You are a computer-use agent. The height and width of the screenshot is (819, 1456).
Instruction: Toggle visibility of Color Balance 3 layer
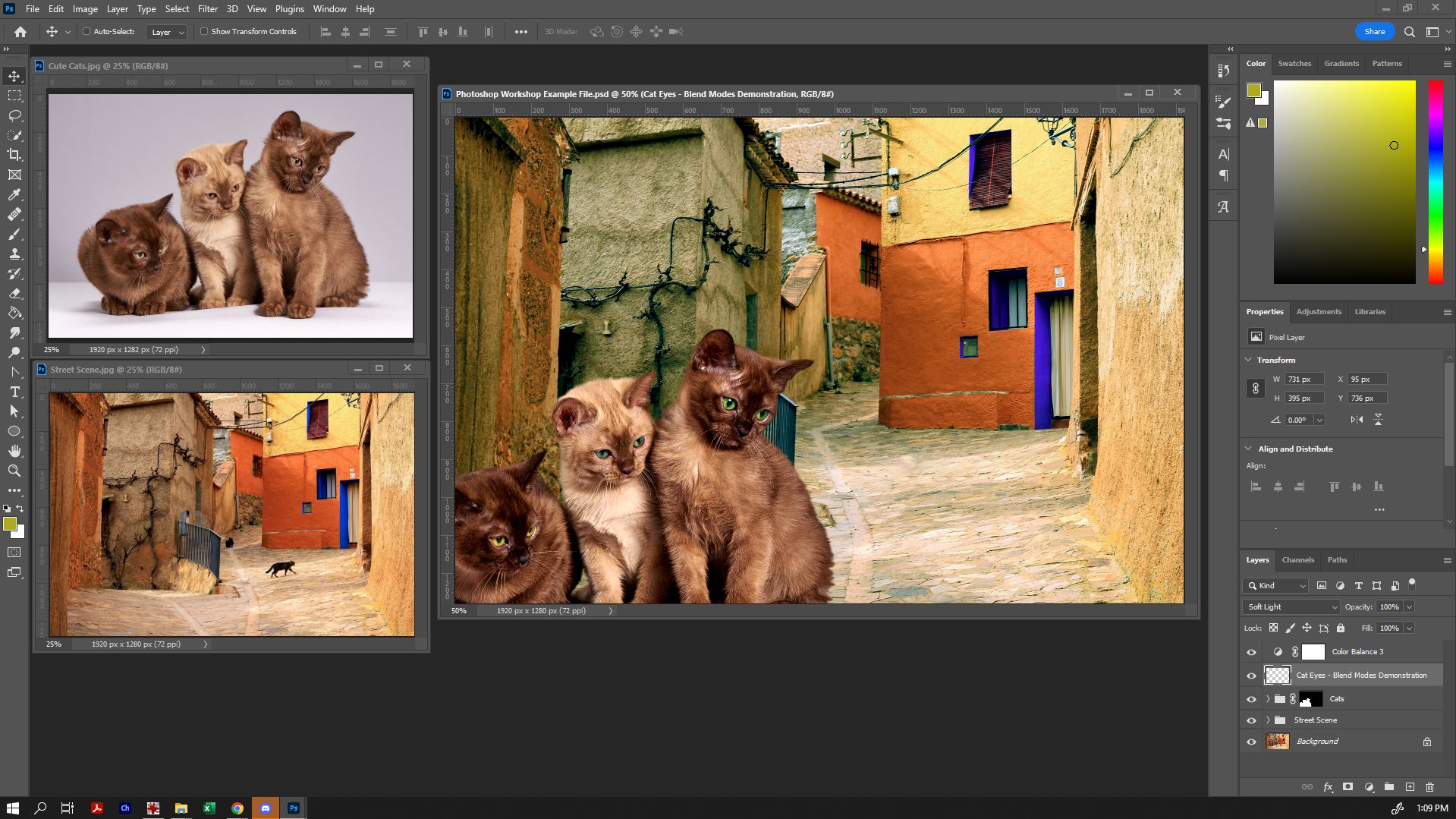tap(1251, 652)
